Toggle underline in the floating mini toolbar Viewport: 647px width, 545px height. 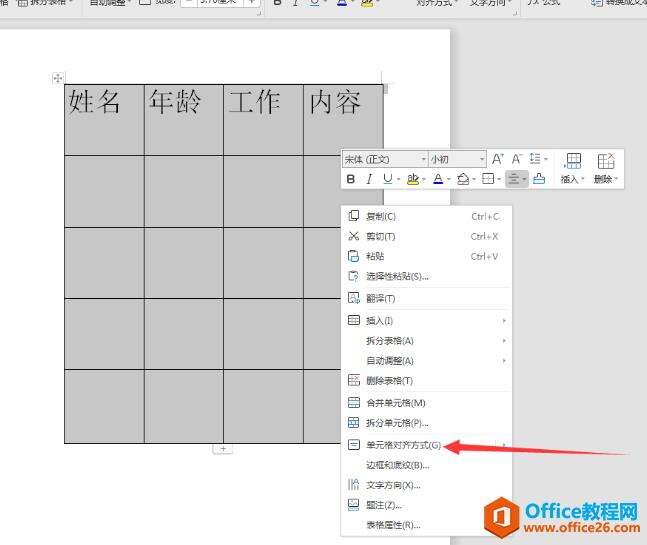click(x=387, y=179)
